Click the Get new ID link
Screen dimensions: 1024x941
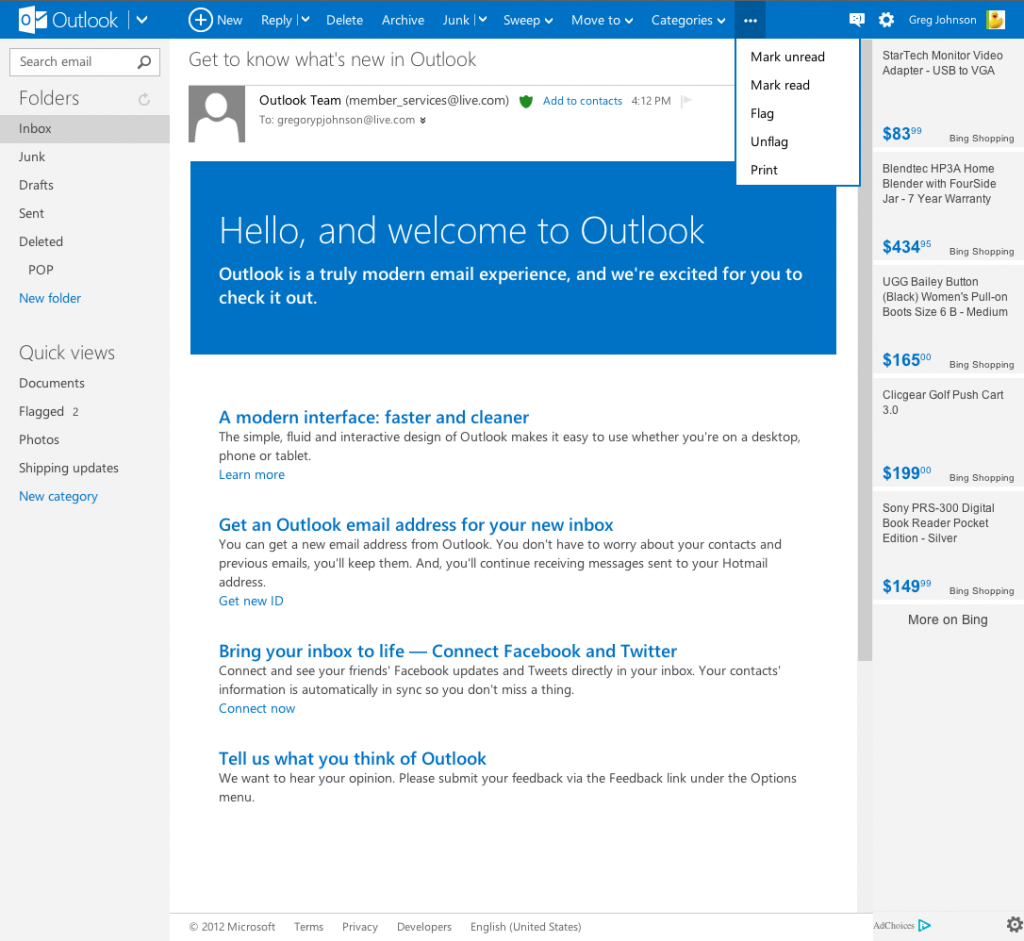point(250,600)
